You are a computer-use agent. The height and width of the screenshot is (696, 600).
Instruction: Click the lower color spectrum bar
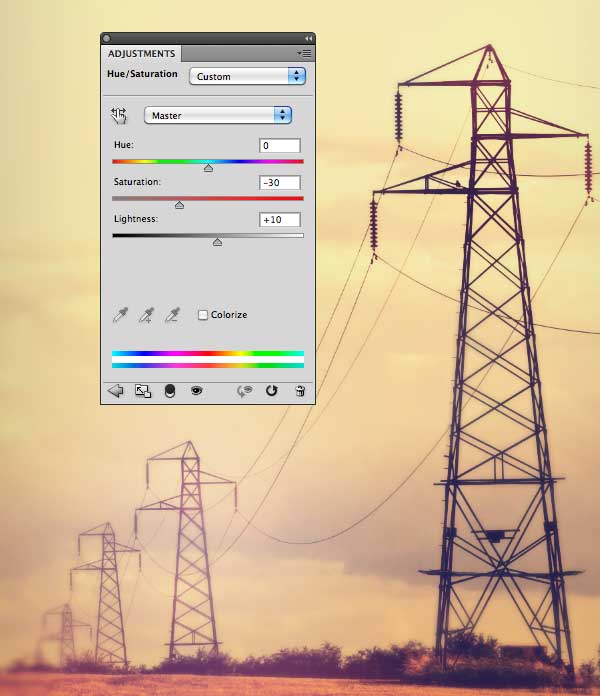point(208,365)
